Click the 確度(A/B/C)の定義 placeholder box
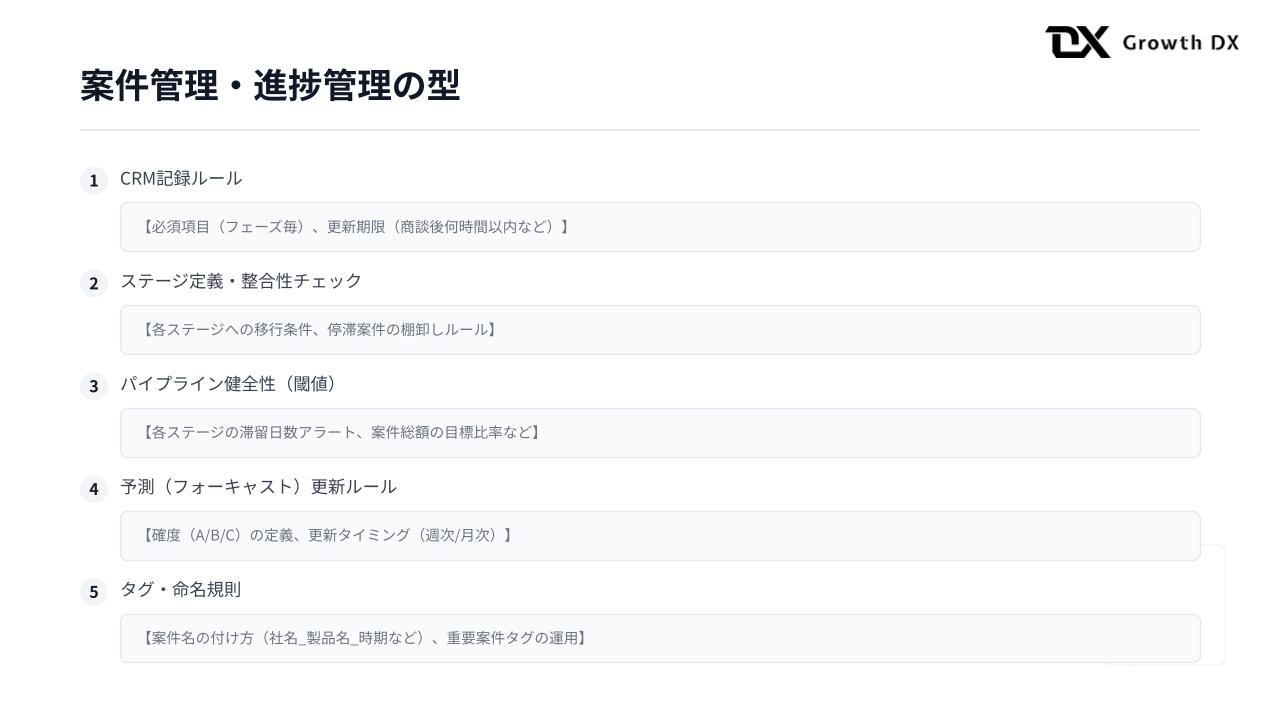Viewport: 1280px width, 720px height. [660, 536]
